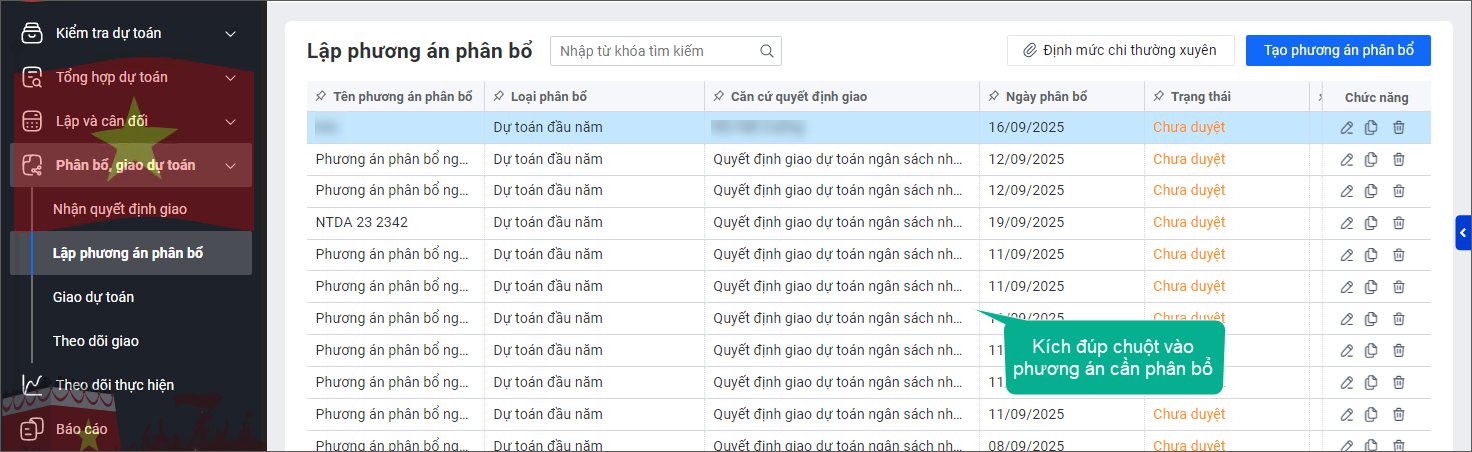Expand Tổng hợp dự toán chevron
The width and height of the screenshot is (1472, 452).
tap(230, 78)
